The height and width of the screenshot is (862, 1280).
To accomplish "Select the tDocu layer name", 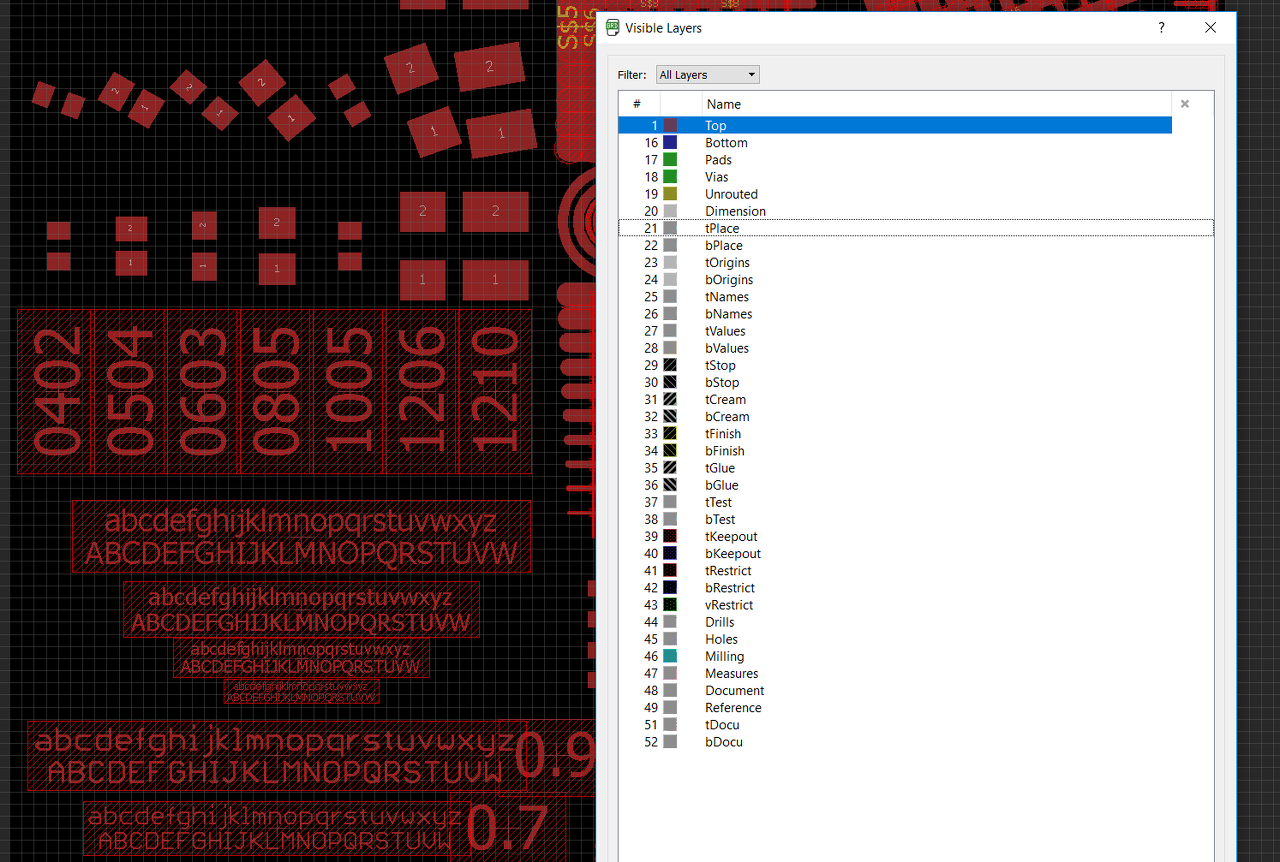I will pos(722,725).
